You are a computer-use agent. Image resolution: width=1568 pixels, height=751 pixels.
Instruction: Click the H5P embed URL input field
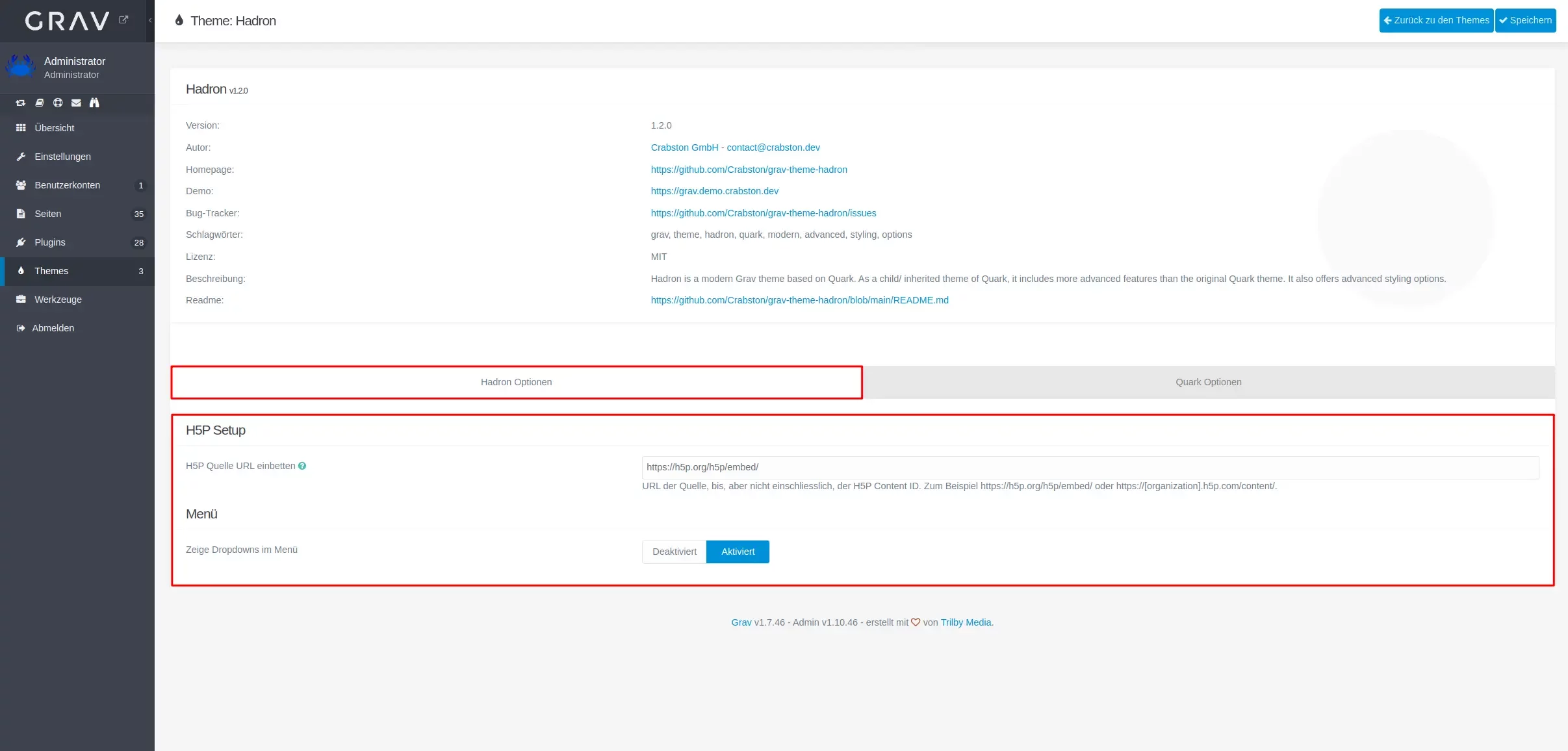pos(1090,467)
